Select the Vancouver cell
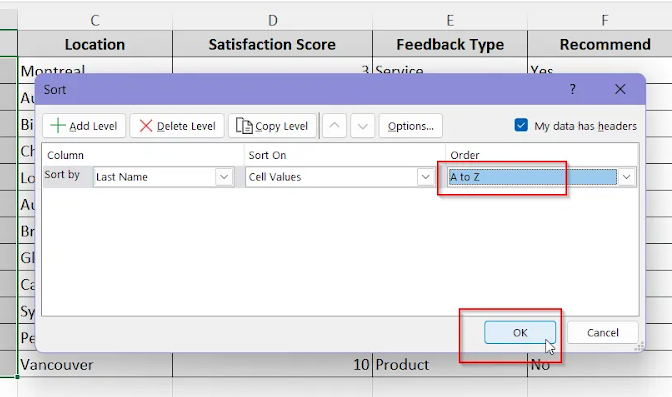 (95, 365)
